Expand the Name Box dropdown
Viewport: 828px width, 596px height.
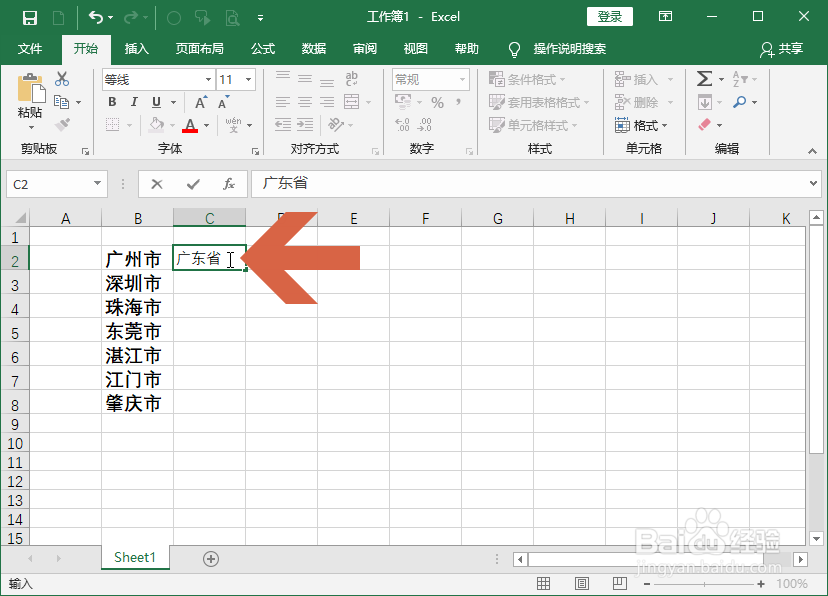point(97,184)
